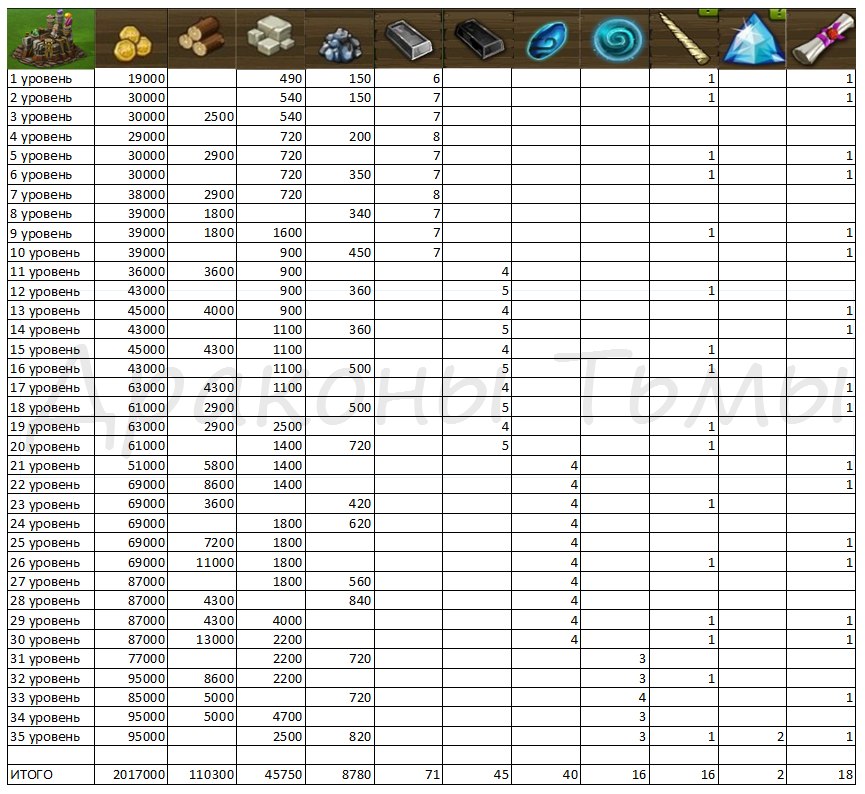
Task: Click the '20 уровень' row label
Action: [45, 446]
